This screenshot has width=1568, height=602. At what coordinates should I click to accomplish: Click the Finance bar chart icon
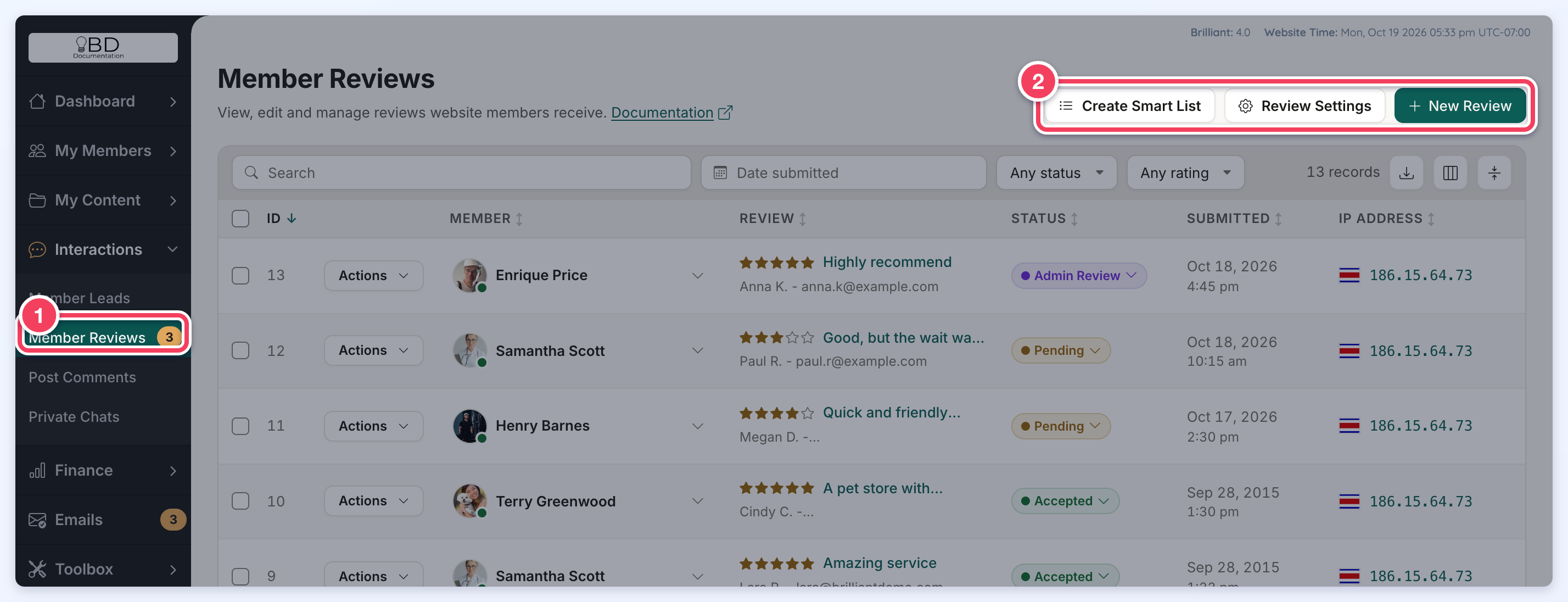click(37, 471)
